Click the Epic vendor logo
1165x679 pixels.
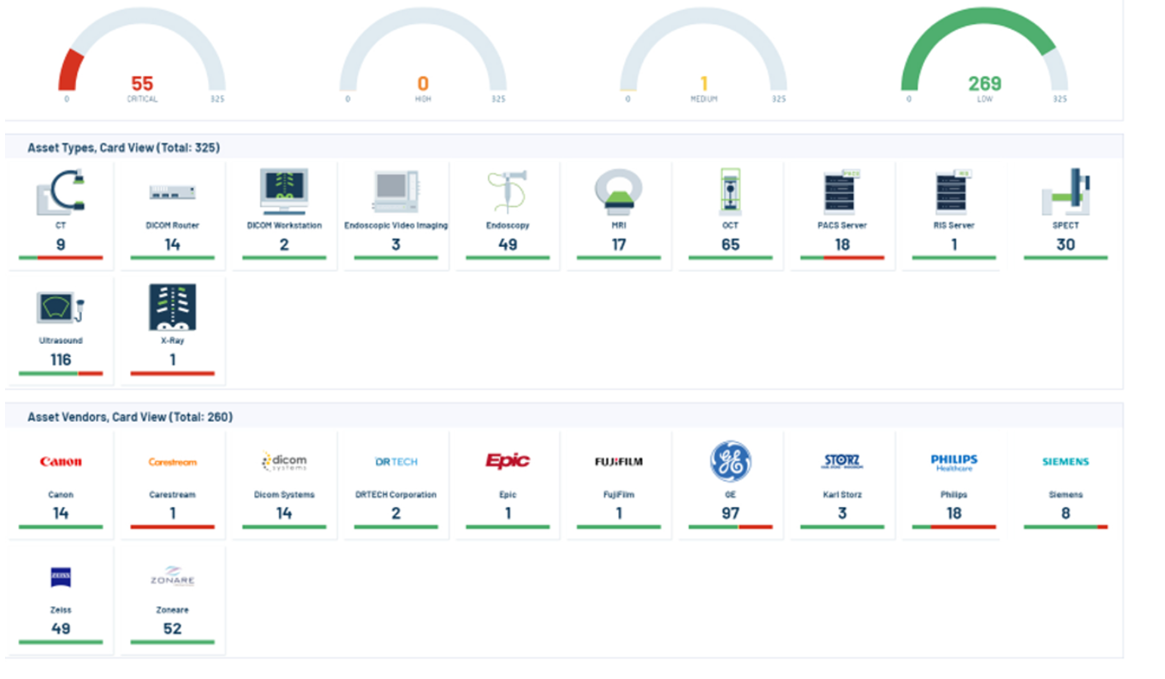coord(507,461)
